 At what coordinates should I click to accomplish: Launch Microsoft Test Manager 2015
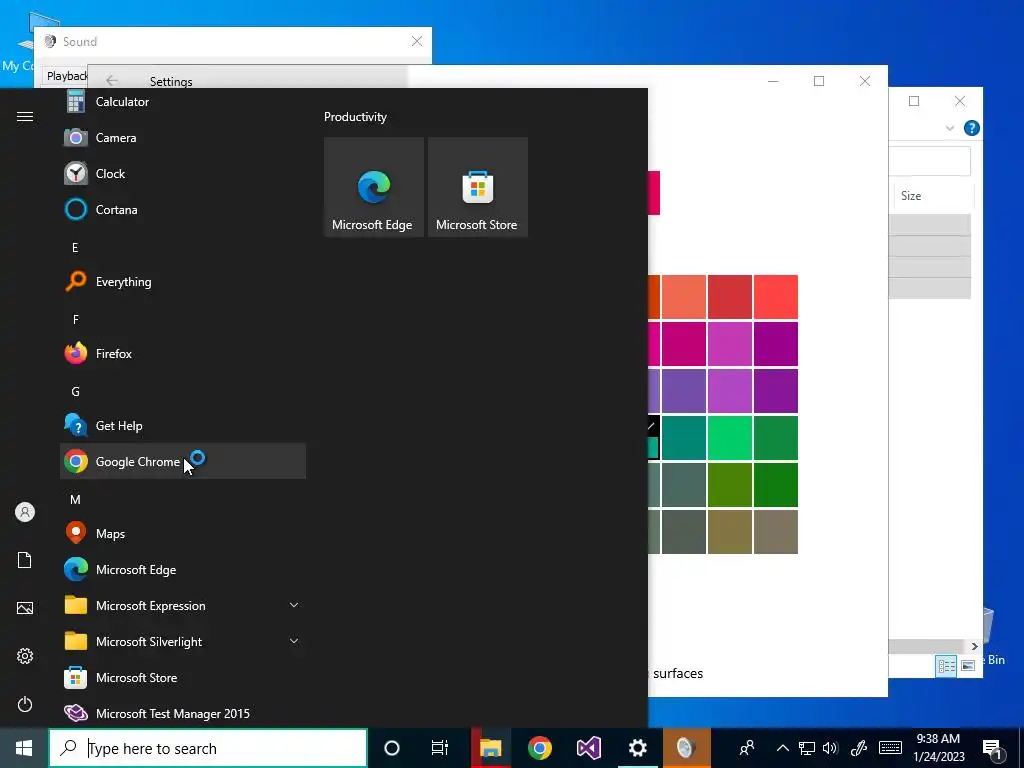point(183,714)
